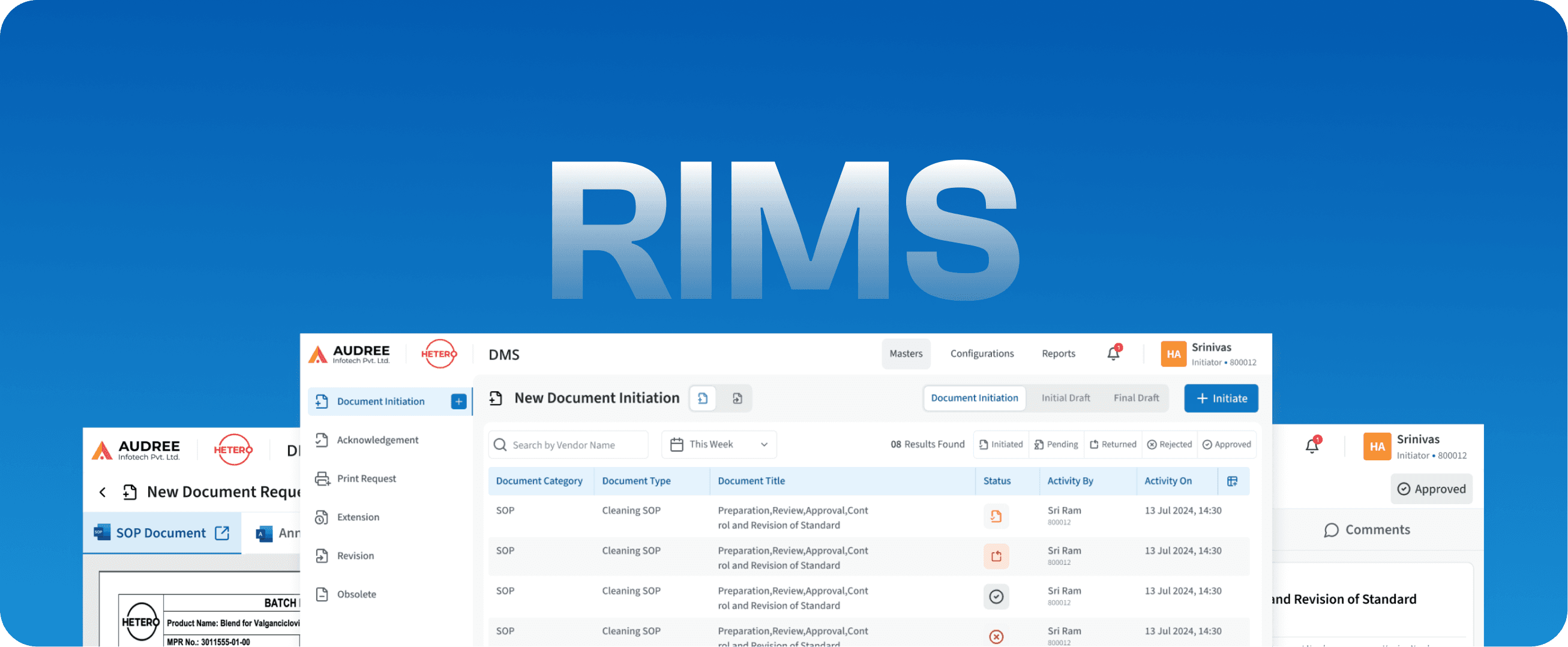
Task: Click the plus icon beside Document Initiation
Action: (458, 402)
